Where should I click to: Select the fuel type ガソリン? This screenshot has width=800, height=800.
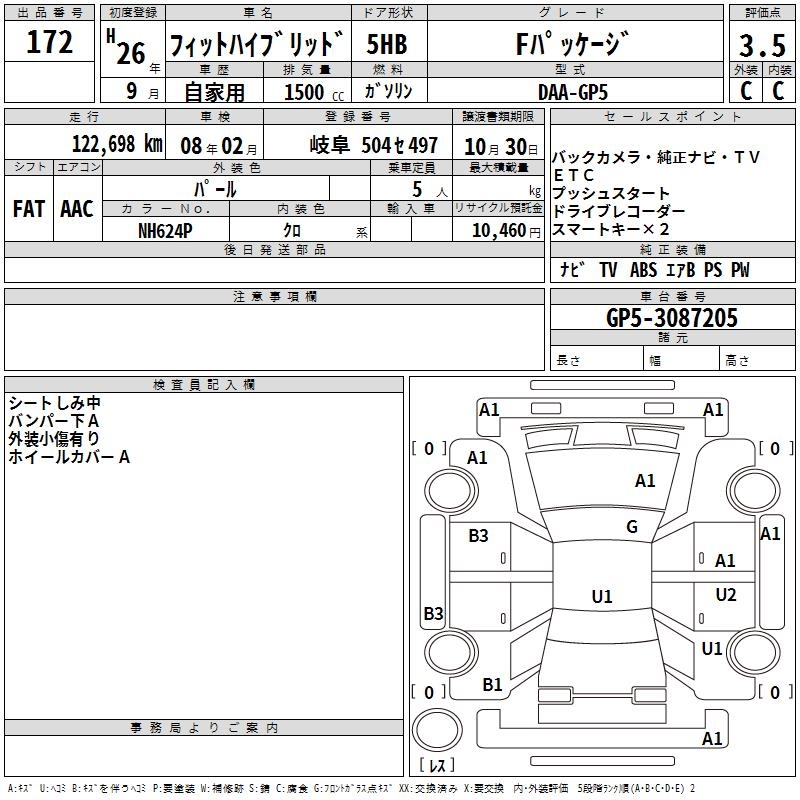(388, 91)
